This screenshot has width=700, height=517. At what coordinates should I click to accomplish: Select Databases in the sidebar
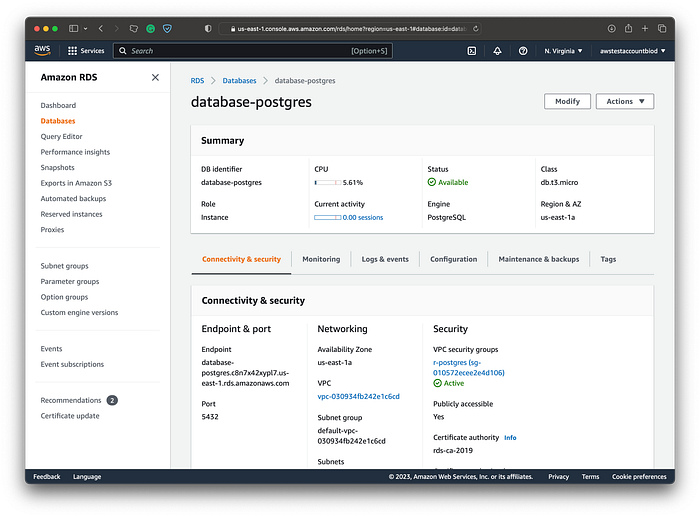click(58, 121)
